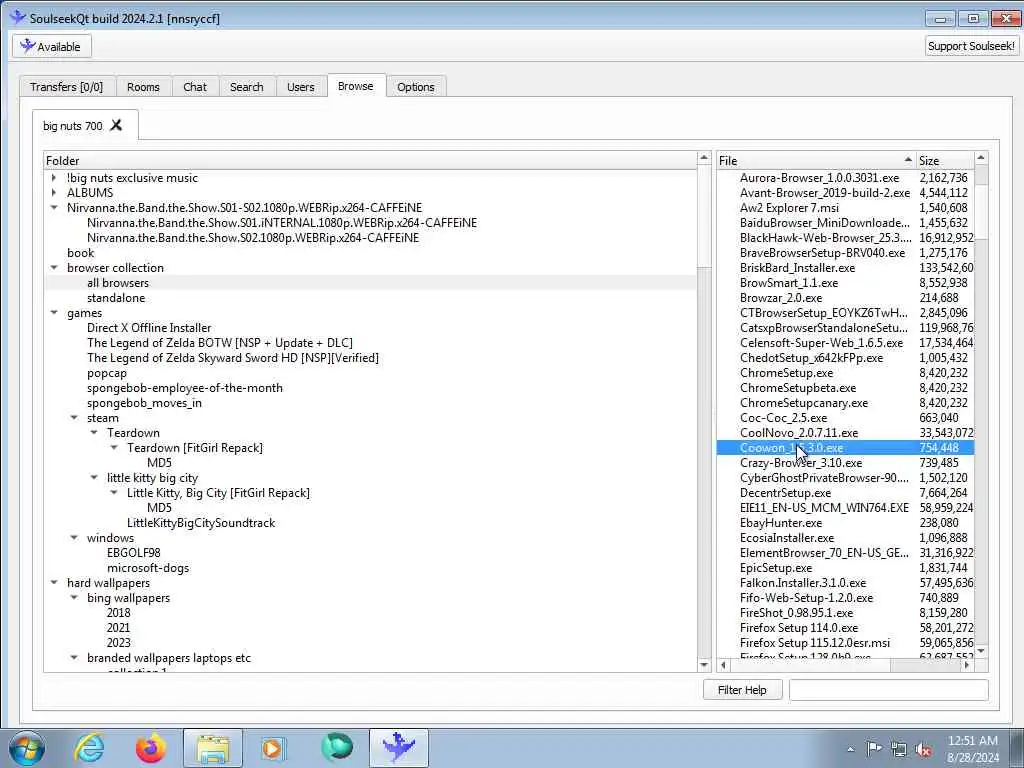The height and width of the screenshot is (768, 1024).
Task: Select file Crazy-Browser_3.10.exe
Action: point(801,463)
